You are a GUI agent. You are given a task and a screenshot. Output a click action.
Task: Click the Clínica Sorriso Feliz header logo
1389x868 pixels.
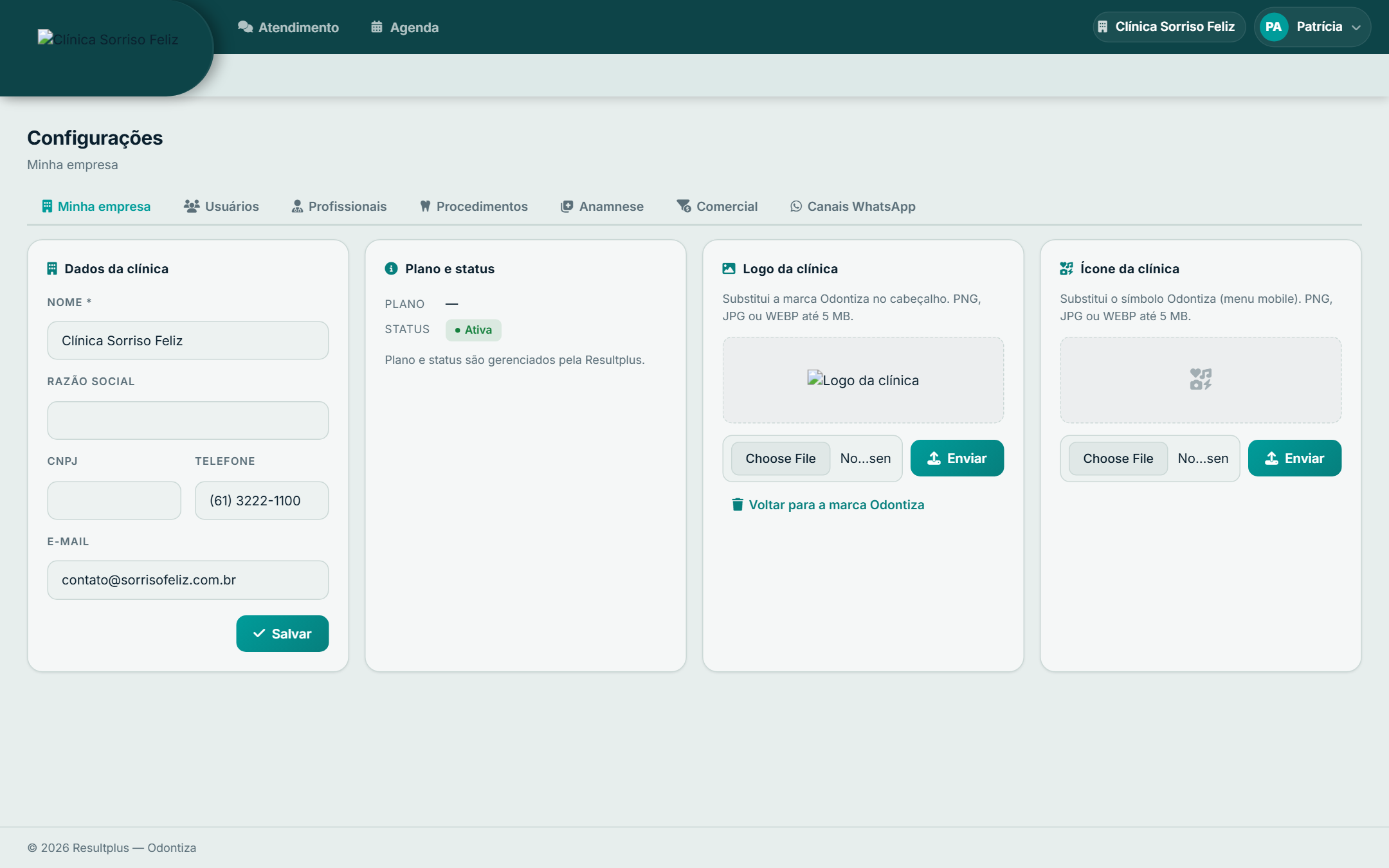(x=108, y=39)
